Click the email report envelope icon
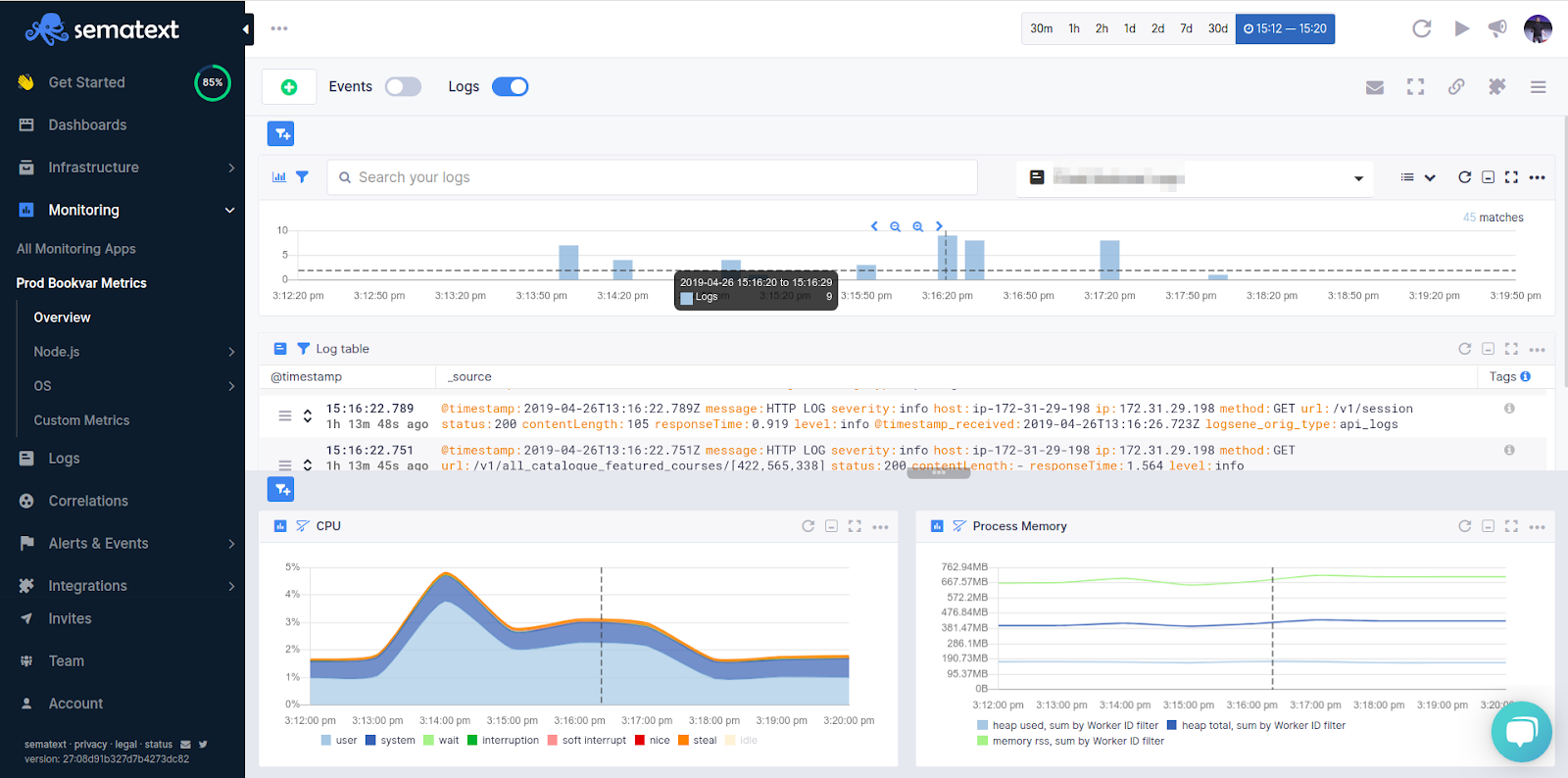The height and width of the screenshot is (778, 1568). (x=1375, y=87)
